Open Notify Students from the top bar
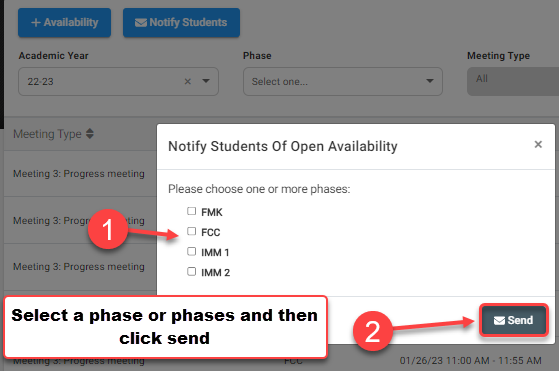The height and width of the screenshot is (371, 559). pyautogui.click(x=181, y=22)
